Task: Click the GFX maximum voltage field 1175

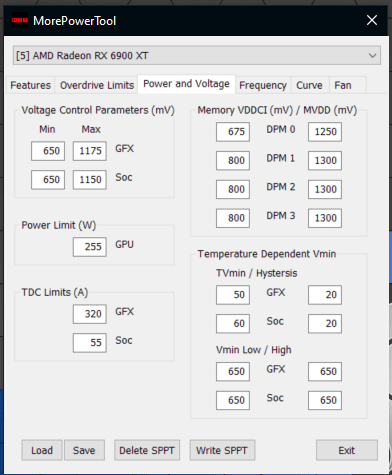Action: [90, 151]
